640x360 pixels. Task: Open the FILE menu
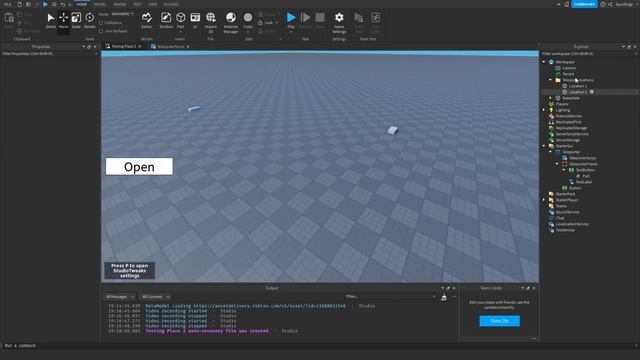coord(7,4)
